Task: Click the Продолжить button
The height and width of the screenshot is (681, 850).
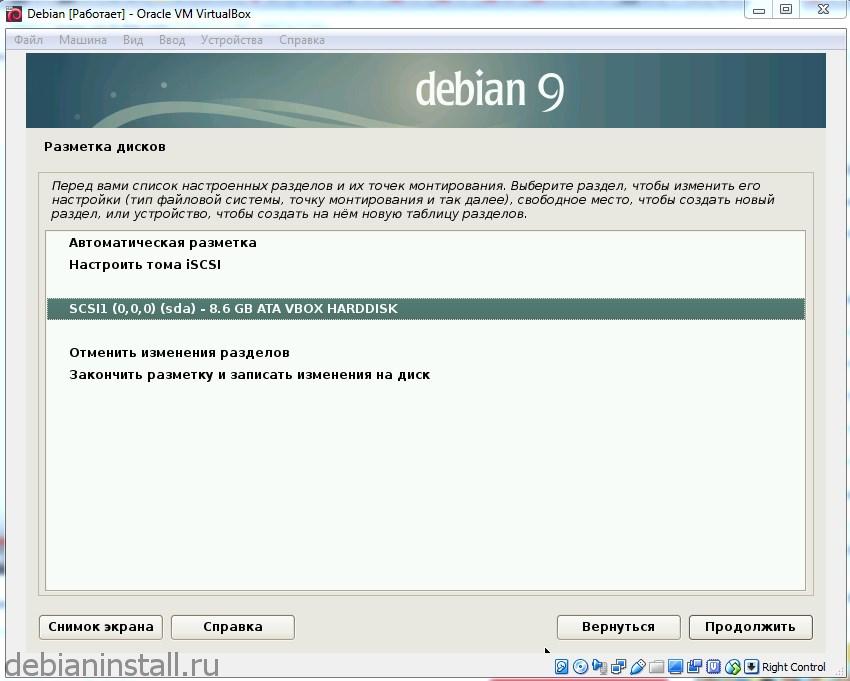Action: tap(750, 627)
